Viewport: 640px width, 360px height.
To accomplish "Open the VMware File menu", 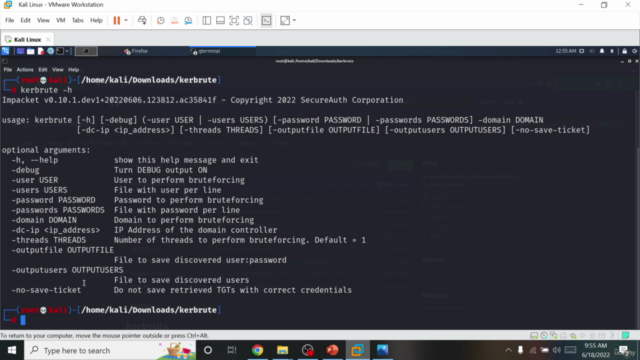I will [9, 20].
